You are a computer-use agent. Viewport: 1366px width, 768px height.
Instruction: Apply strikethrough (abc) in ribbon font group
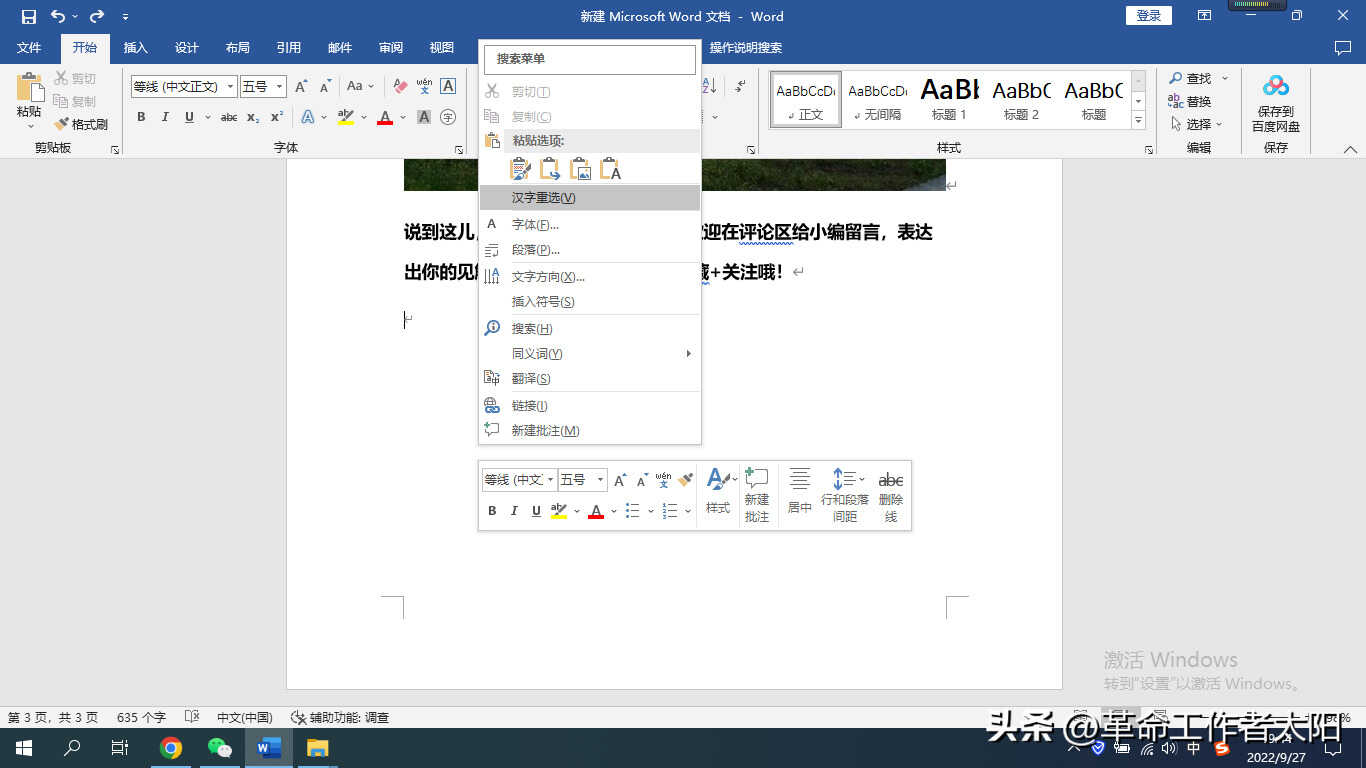point(229,117)
